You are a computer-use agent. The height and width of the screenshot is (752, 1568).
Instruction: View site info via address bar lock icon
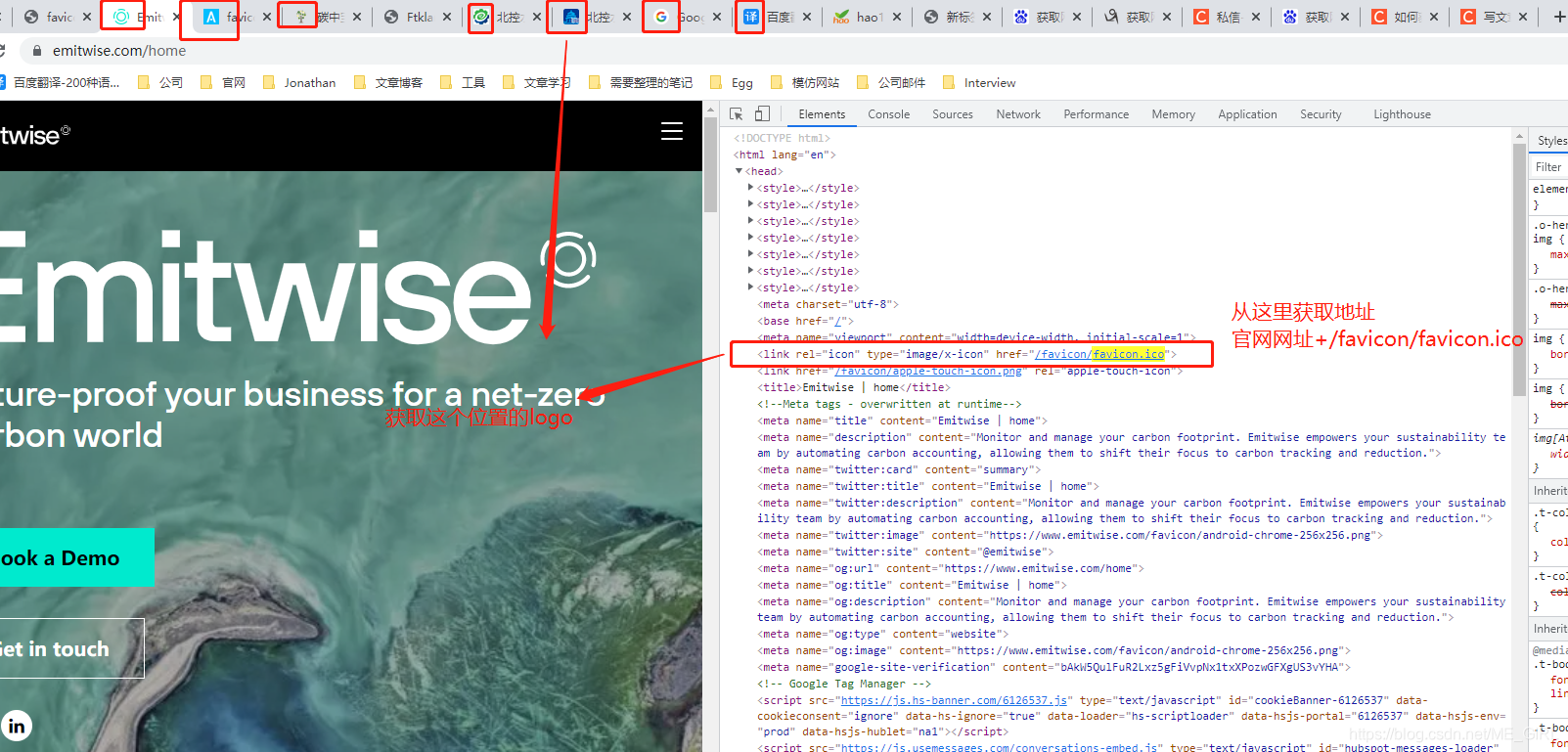[37, 51]
